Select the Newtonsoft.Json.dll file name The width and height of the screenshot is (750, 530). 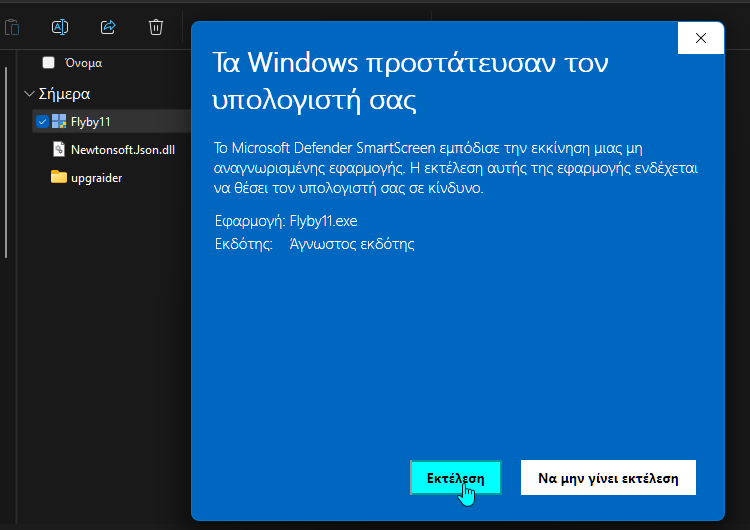[123, 150]
